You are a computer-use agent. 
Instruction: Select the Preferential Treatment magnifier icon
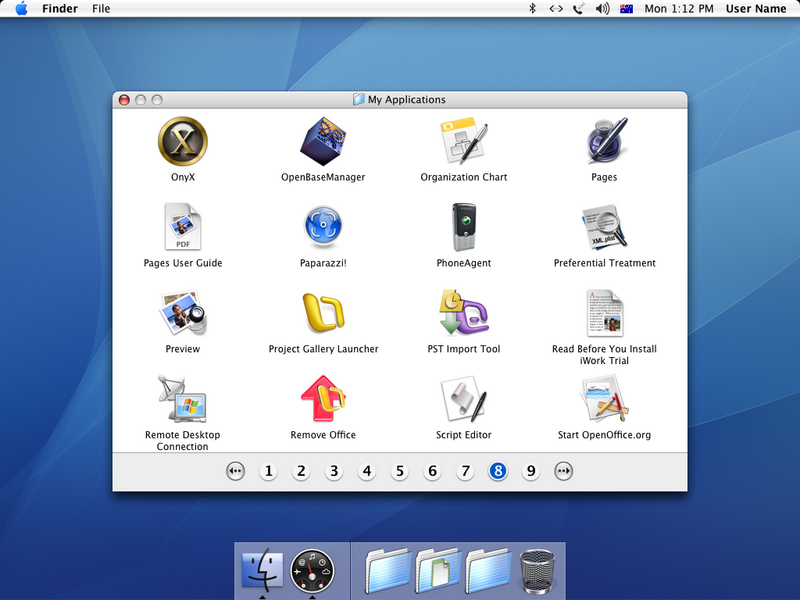tap(605, 227)
